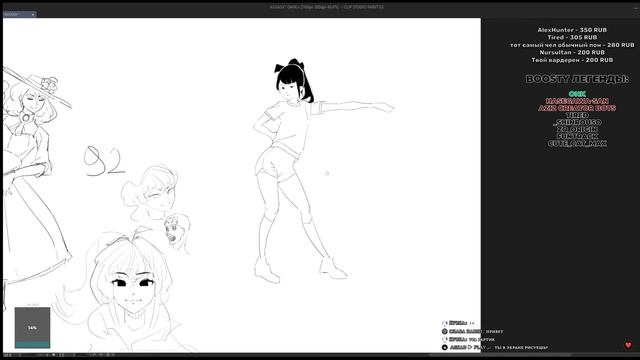Click the ZO_ORIGIN legend name
640x360 pixels.
coord(577,129)
